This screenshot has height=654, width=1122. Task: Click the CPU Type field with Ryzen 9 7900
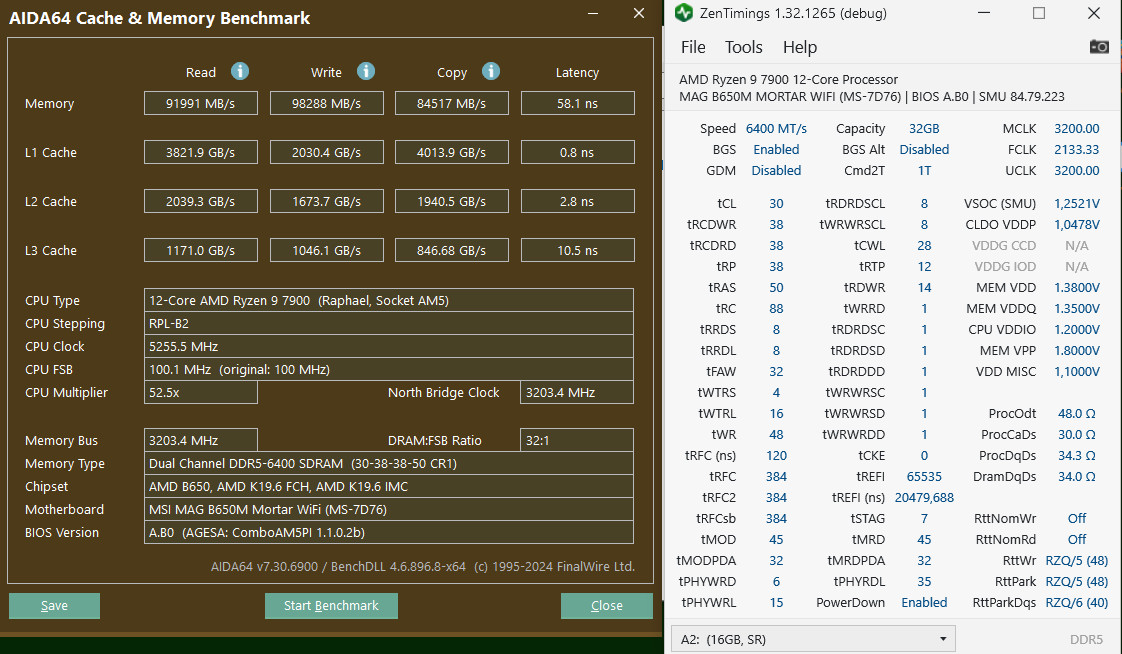(x=389, y=301)
